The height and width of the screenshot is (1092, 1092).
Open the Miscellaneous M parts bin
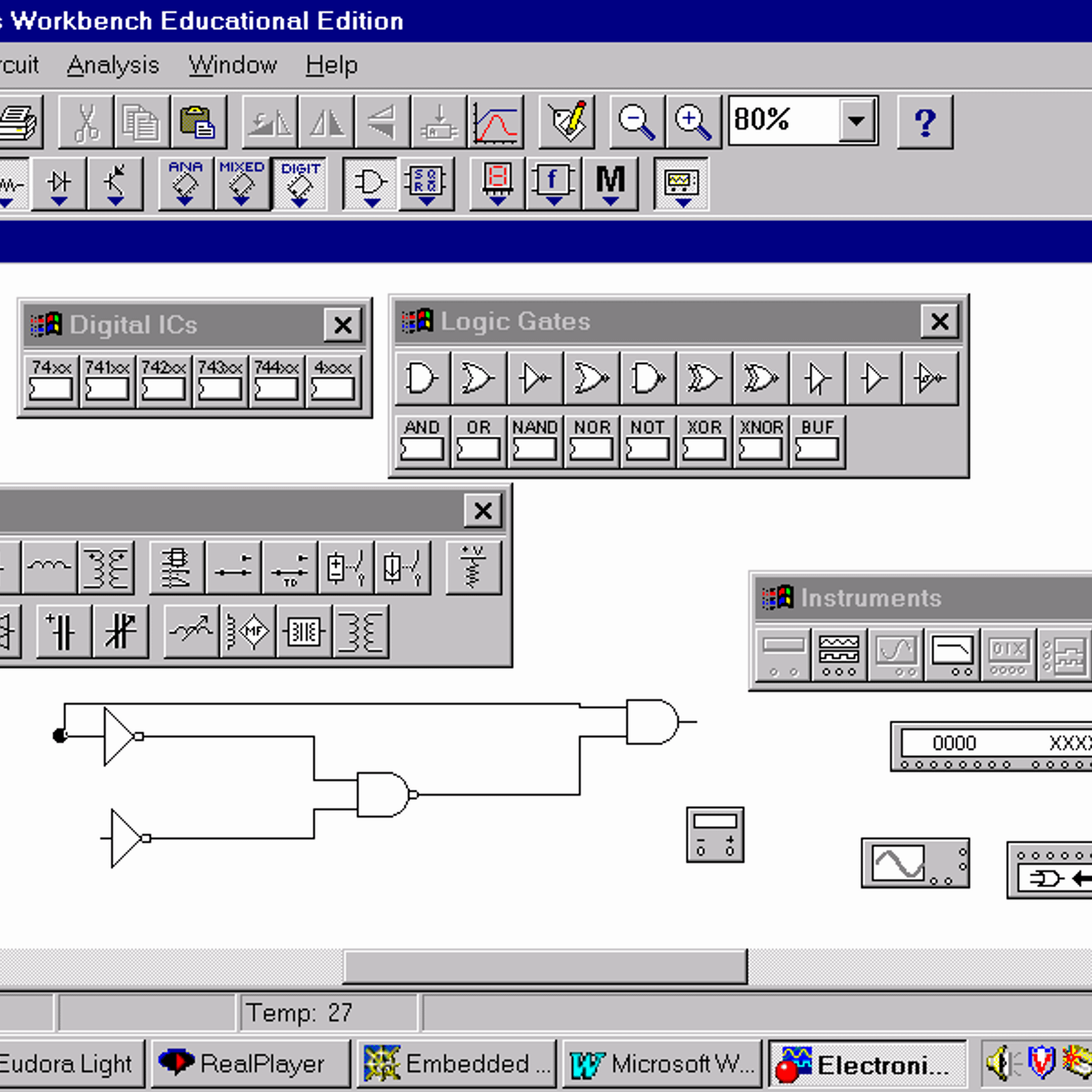point(610,184)
